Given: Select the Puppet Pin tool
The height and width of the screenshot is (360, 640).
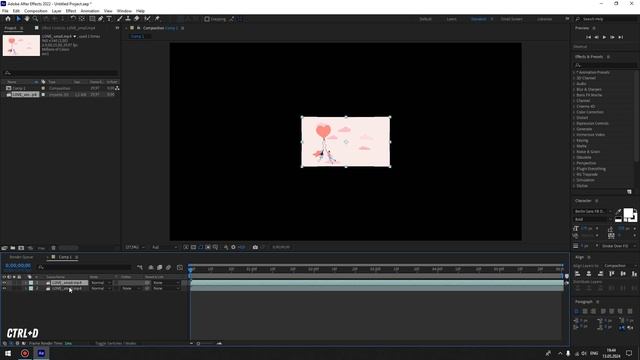Looking at the screenshot, I should coord(157,19).
